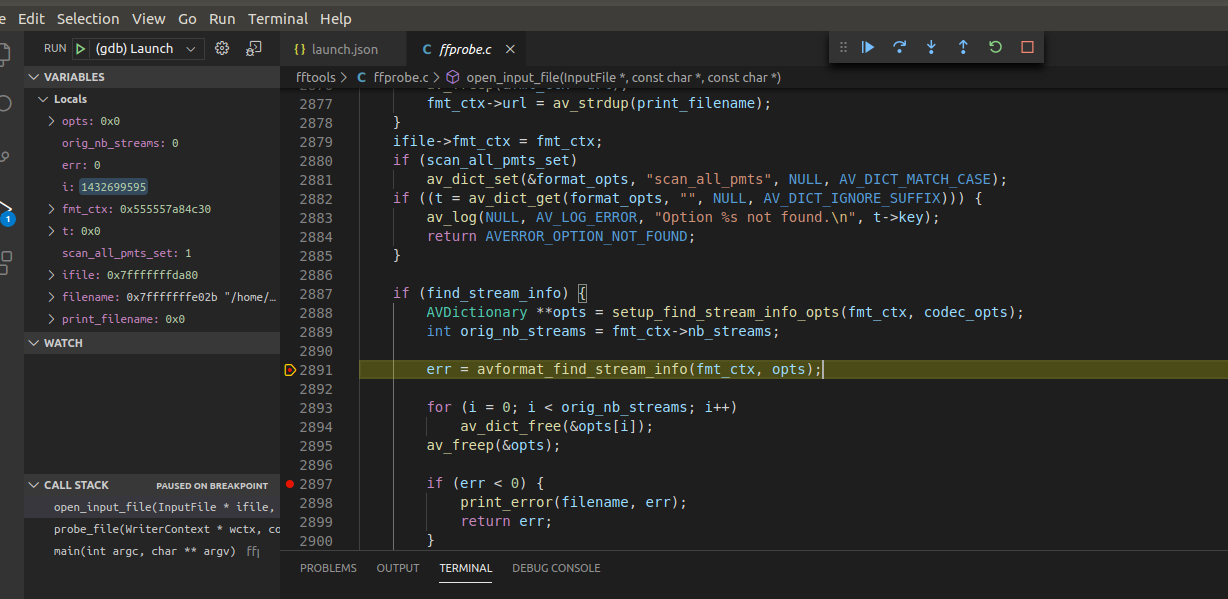Click the open_input_file breadcrumb symbol
Screen dimensions: 1228x599
coord(623,77)
